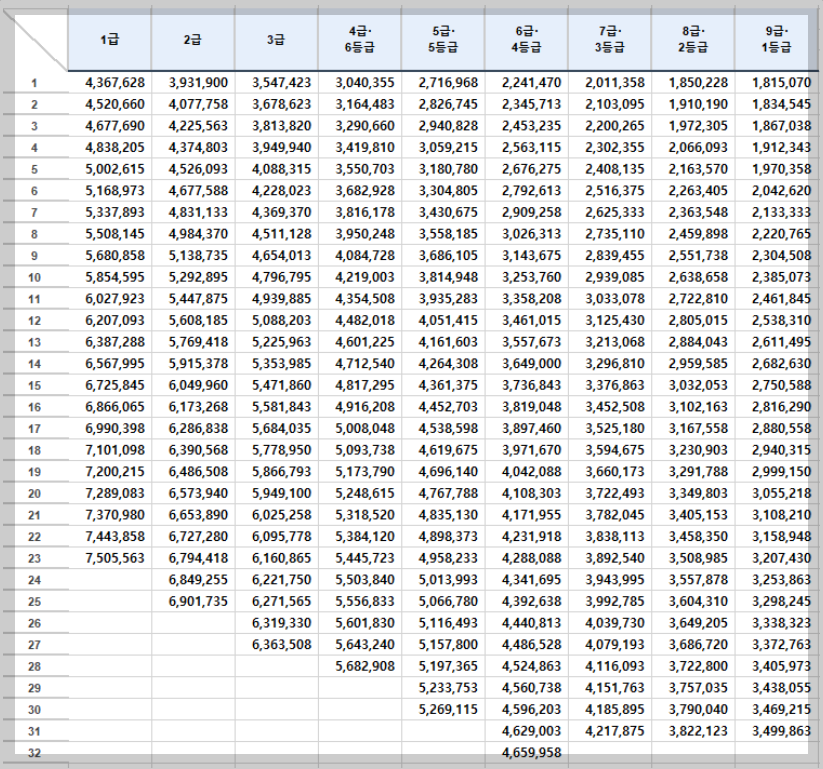This screenshot has width=823, height=769.
Task: Select row label 28
Action: [x=34, y=667]
